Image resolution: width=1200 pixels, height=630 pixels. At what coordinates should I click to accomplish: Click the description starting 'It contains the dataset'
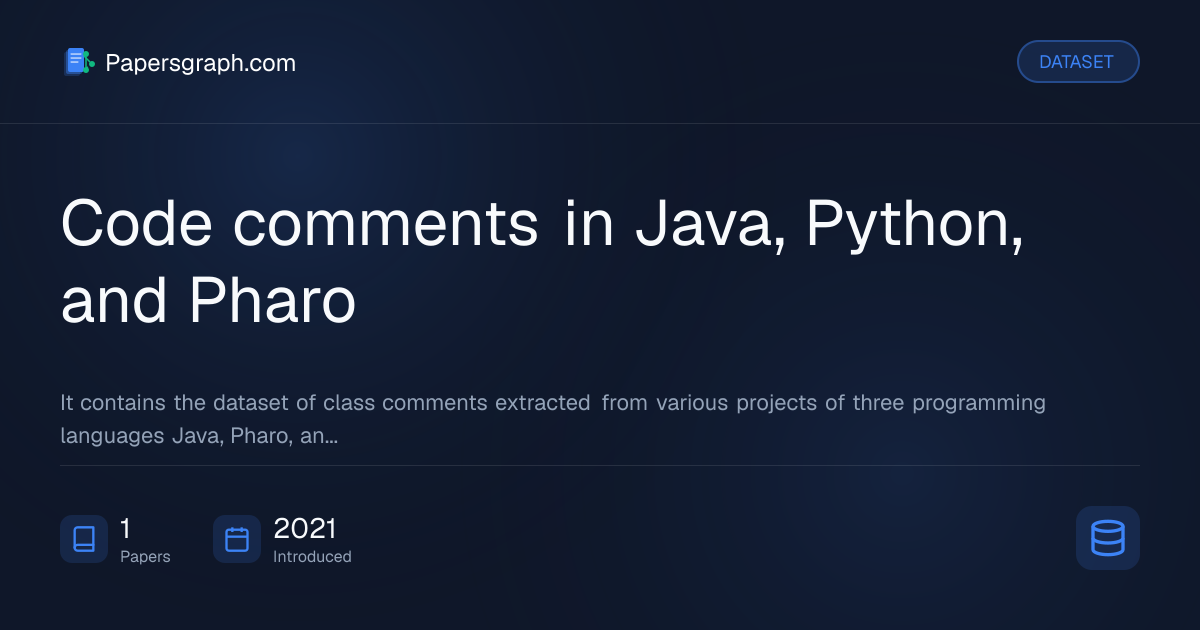point(553,419)
